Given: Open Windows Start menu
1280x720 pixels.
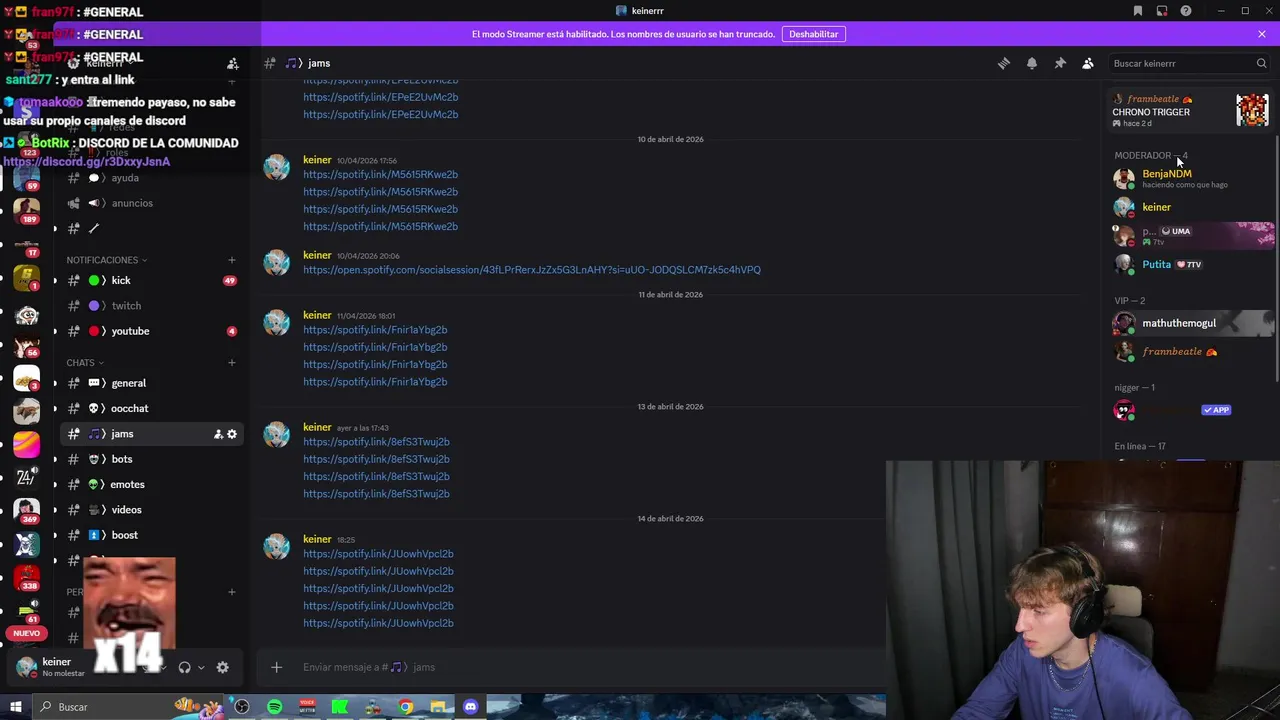Looking at the screenshot, I should tap(15, 707).
